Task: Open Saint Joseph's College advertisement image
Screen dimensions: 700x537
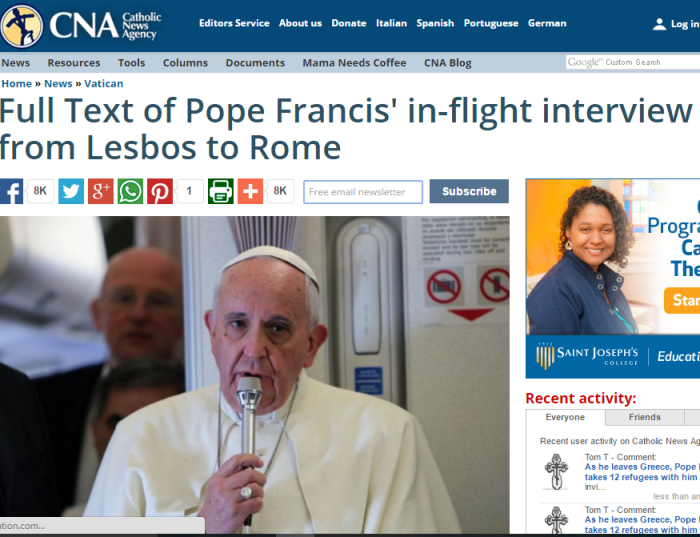Action: coord(613,279)
